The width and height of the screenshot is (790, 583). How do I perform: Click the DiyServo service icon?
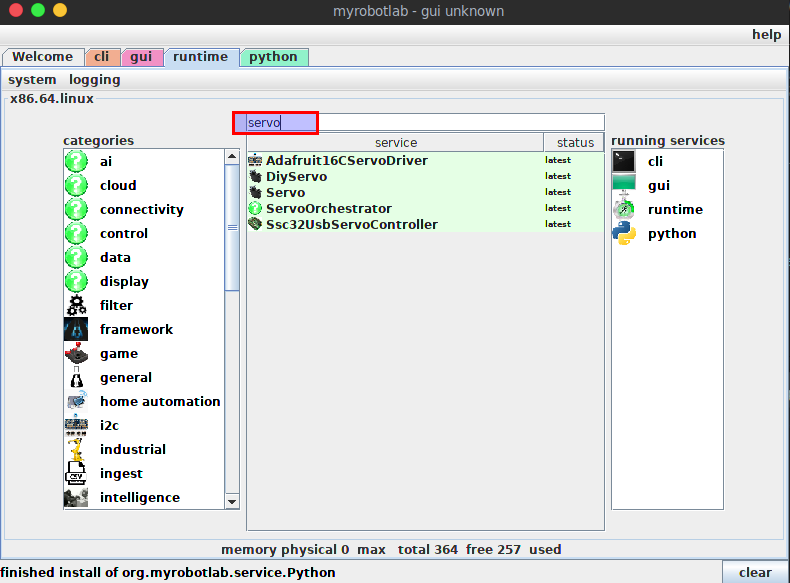click(x=255, y=176)
